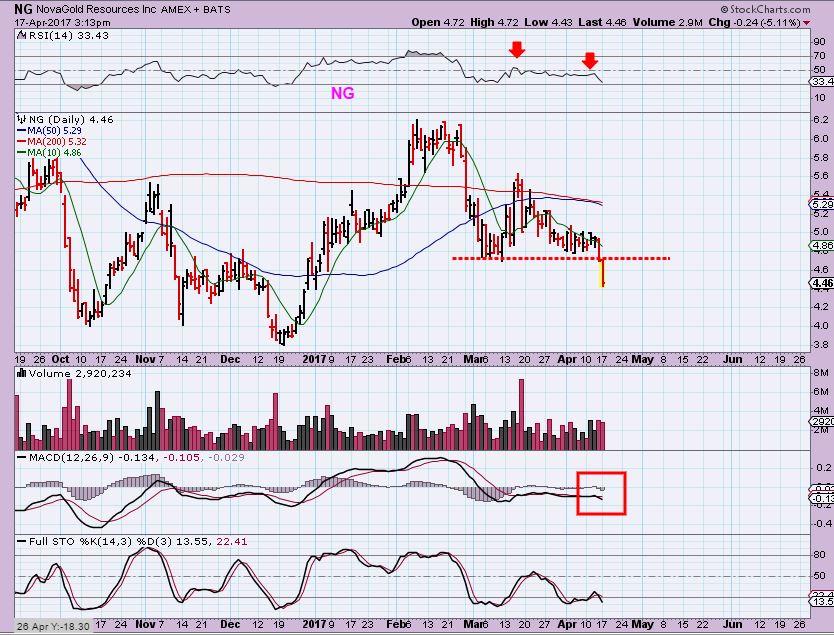Click the 'Volume 2.9M' header value
Screen dimensions: 834x635
[x=668, y=22]
